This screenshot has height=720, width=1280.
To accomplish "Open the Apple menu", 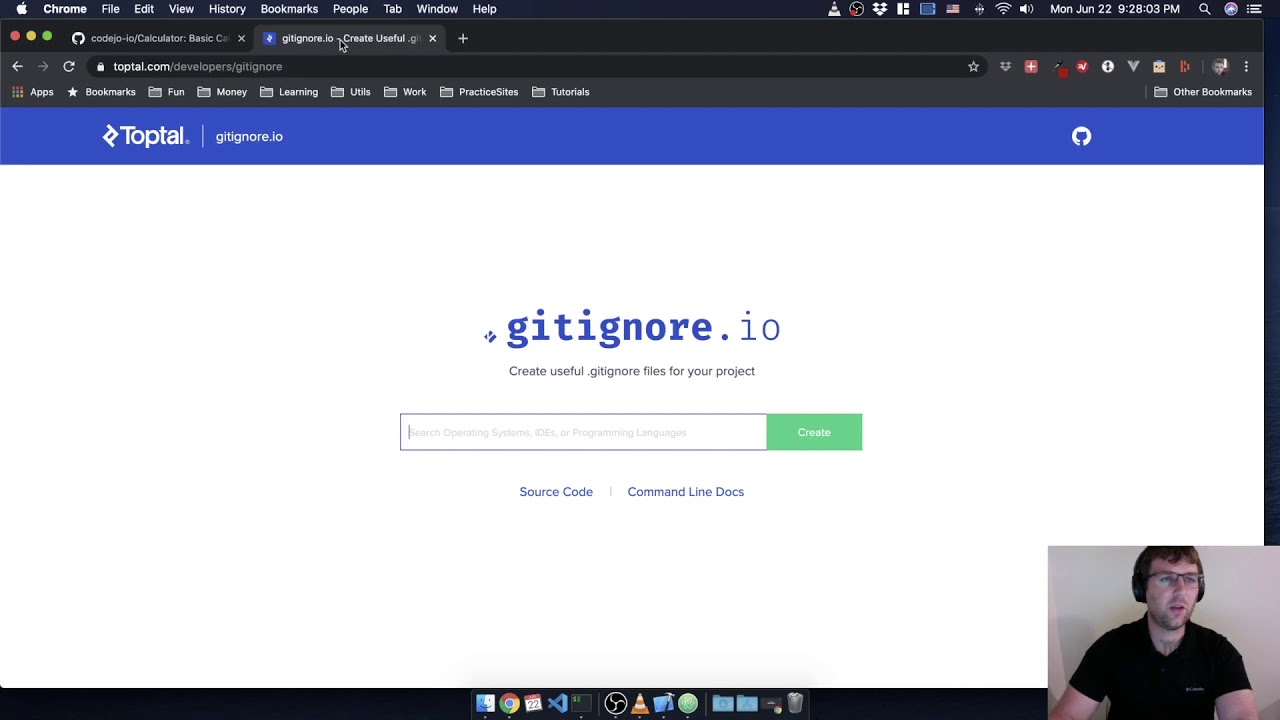I will click(21, 9).
